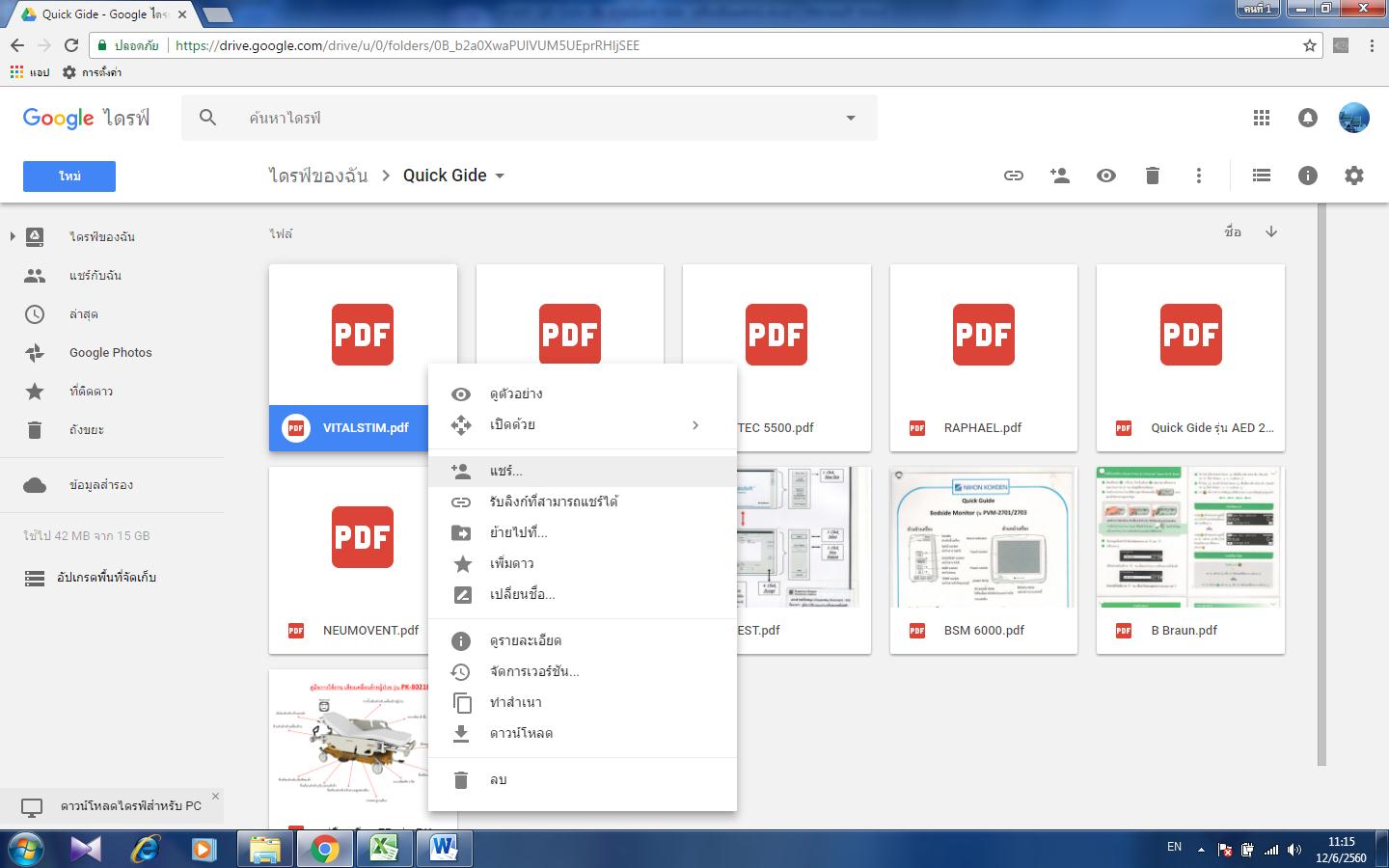
Task: Select the share option in context menu
Action: coord(583,471)
